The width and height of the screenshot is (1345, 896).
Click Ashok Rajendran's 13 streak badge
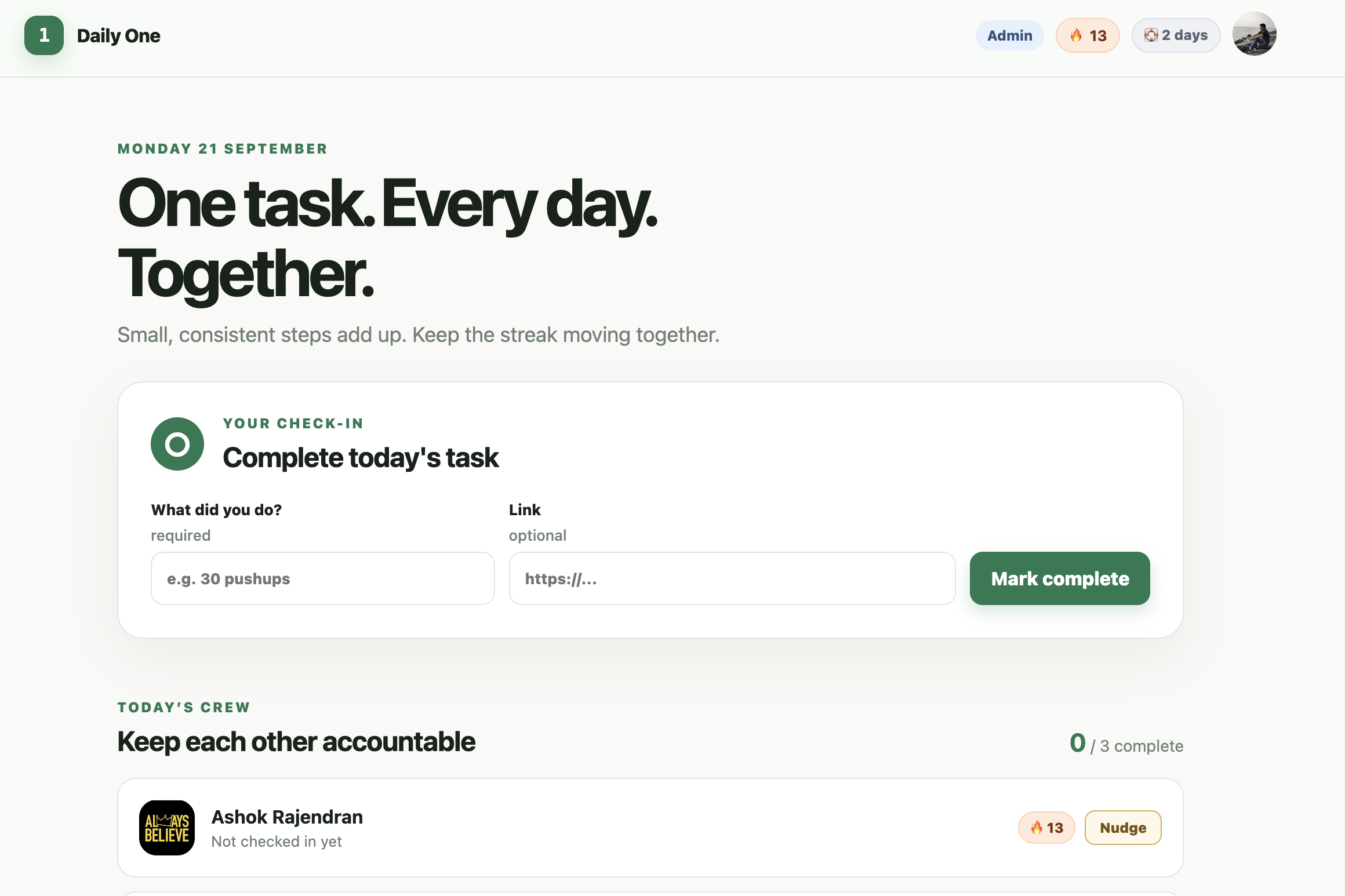[1047, 828]
